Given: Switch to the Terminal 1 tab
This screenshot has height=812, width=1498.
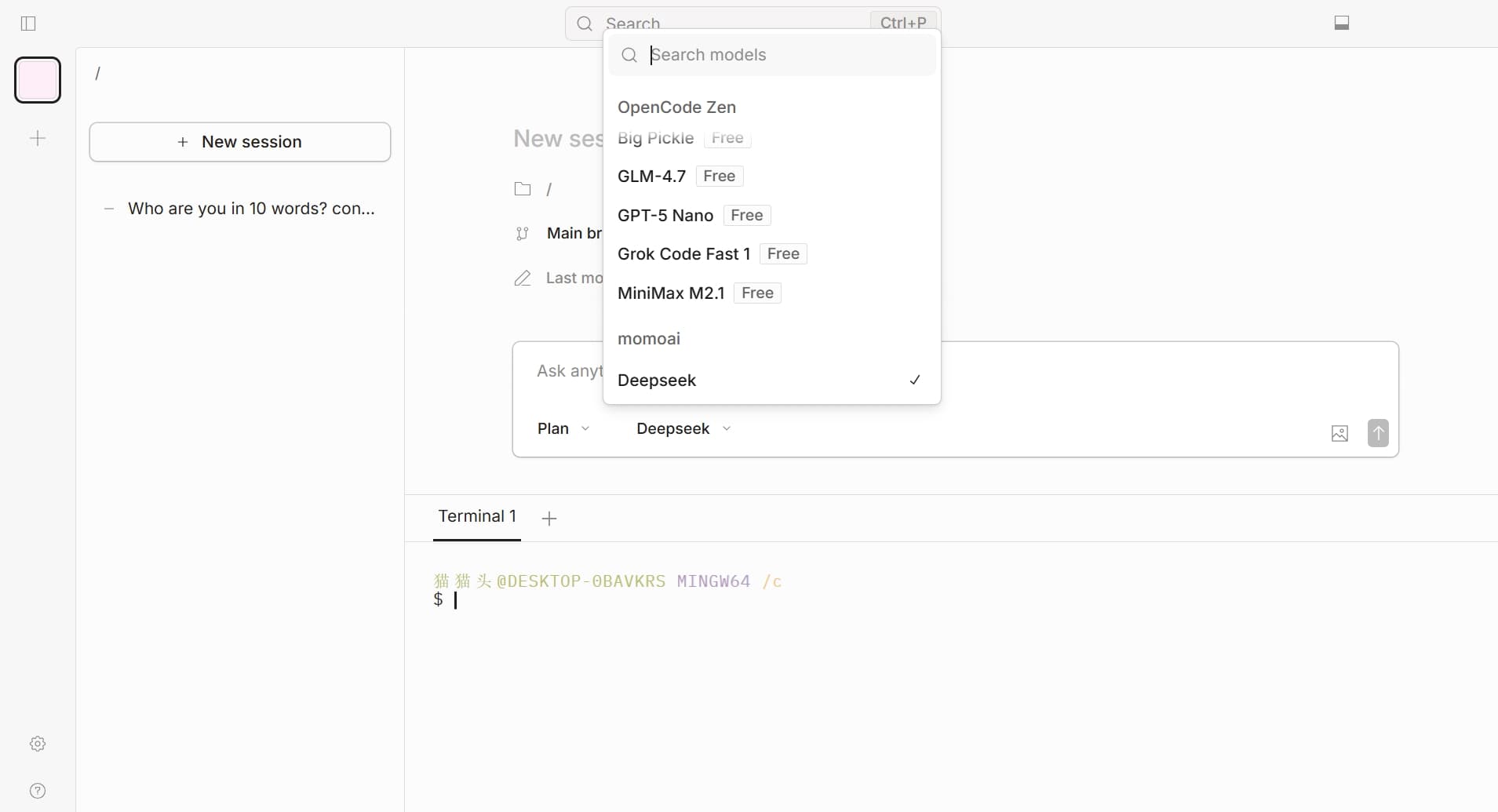Looking at the screenshot, I should click(476, 516).
